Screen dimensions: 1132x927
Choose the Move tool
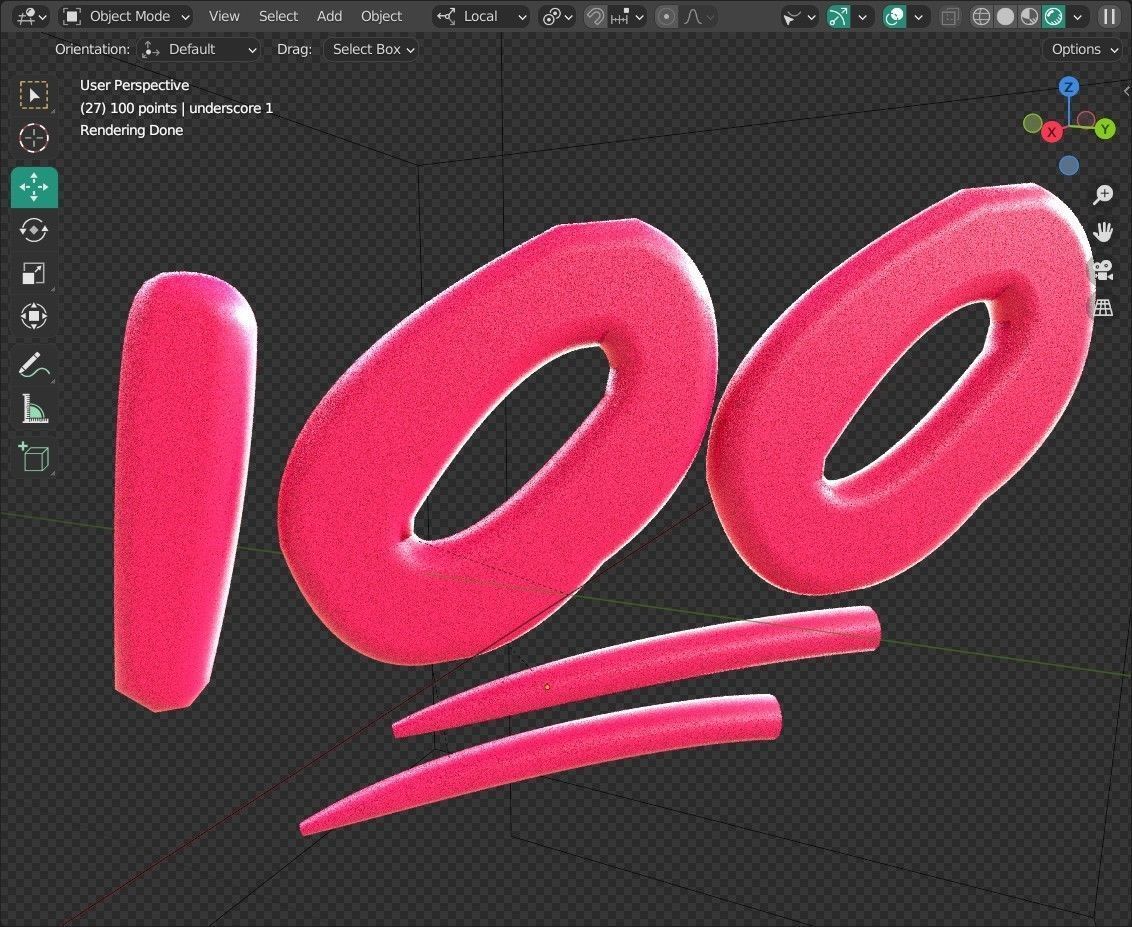tap(34, 187)
